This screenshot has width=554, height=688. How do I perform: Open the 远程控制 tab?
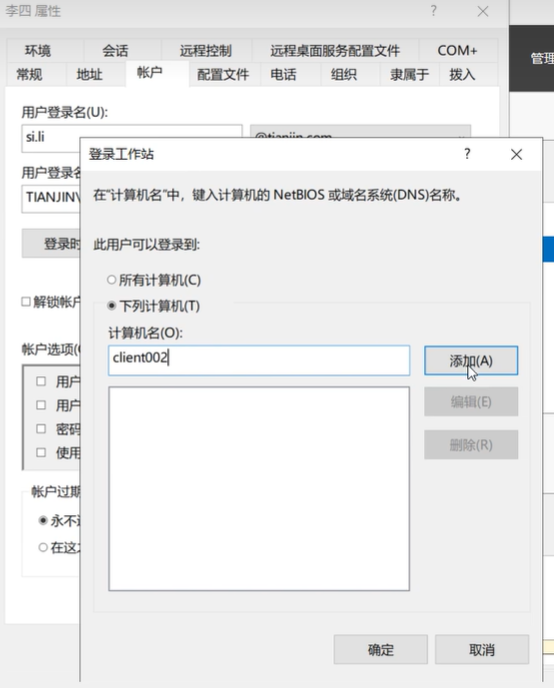click(206, 51)
